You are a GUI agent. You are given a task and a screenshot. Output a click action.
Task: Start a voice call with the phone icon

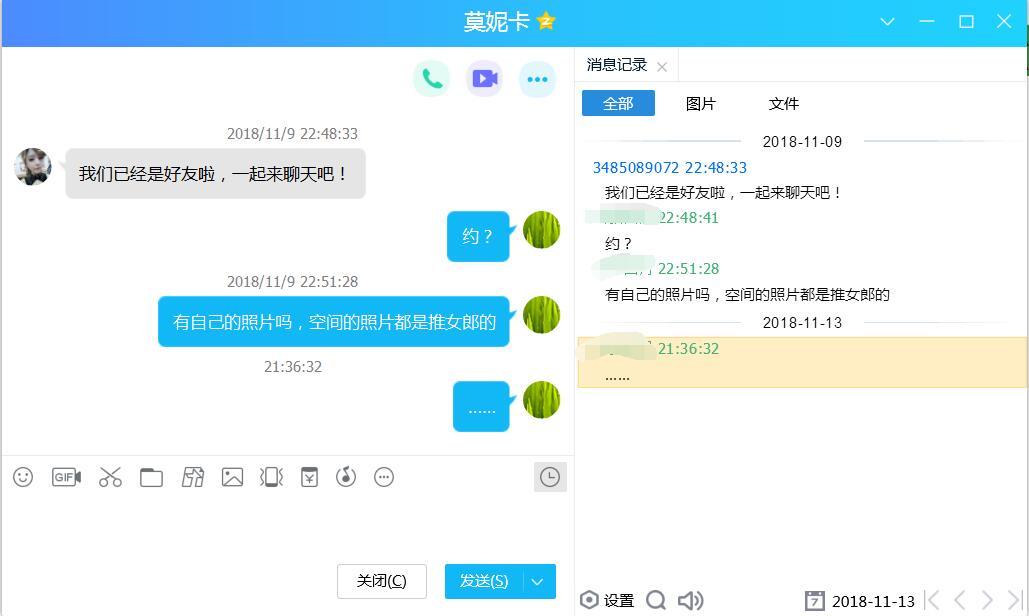tap(431, 79)
